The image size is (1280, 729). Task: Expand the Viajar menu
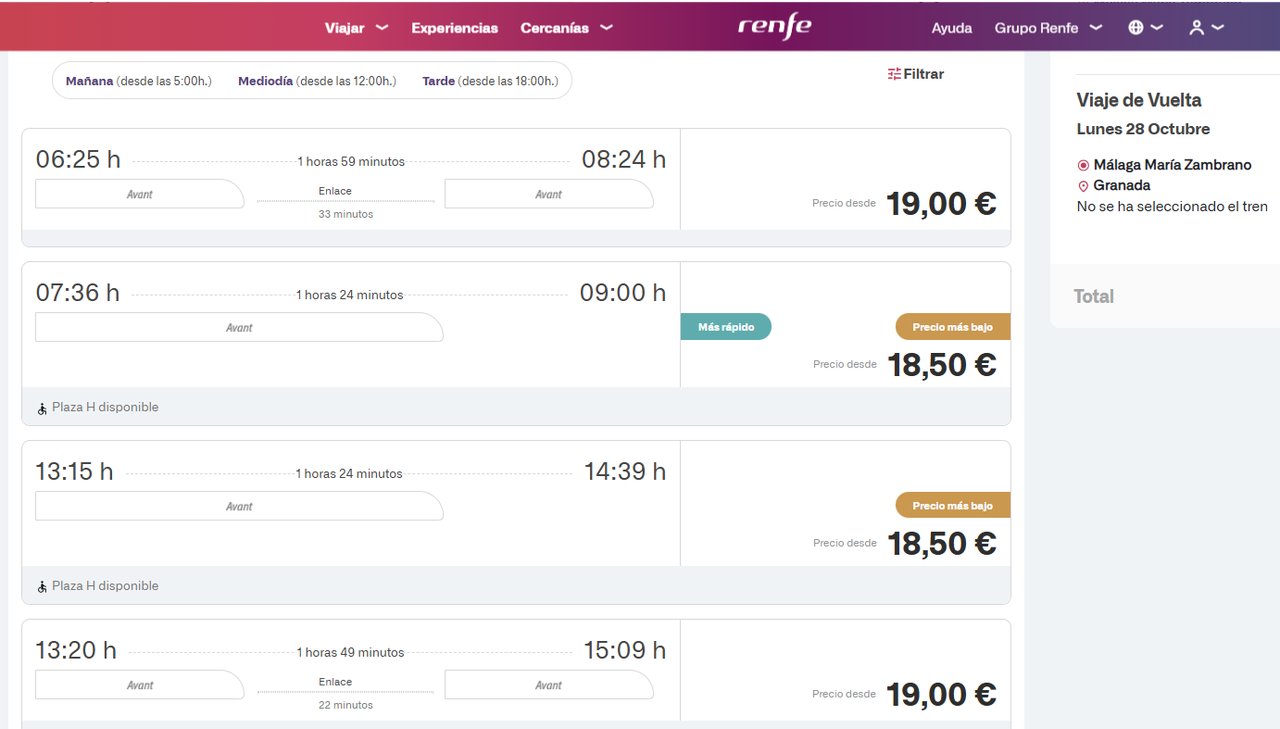(356, 28)
